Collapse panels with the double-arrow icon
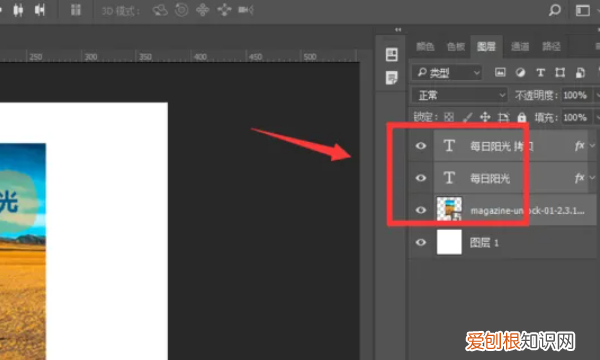Viewport: 600px width, 360px height. pos(398,29)
